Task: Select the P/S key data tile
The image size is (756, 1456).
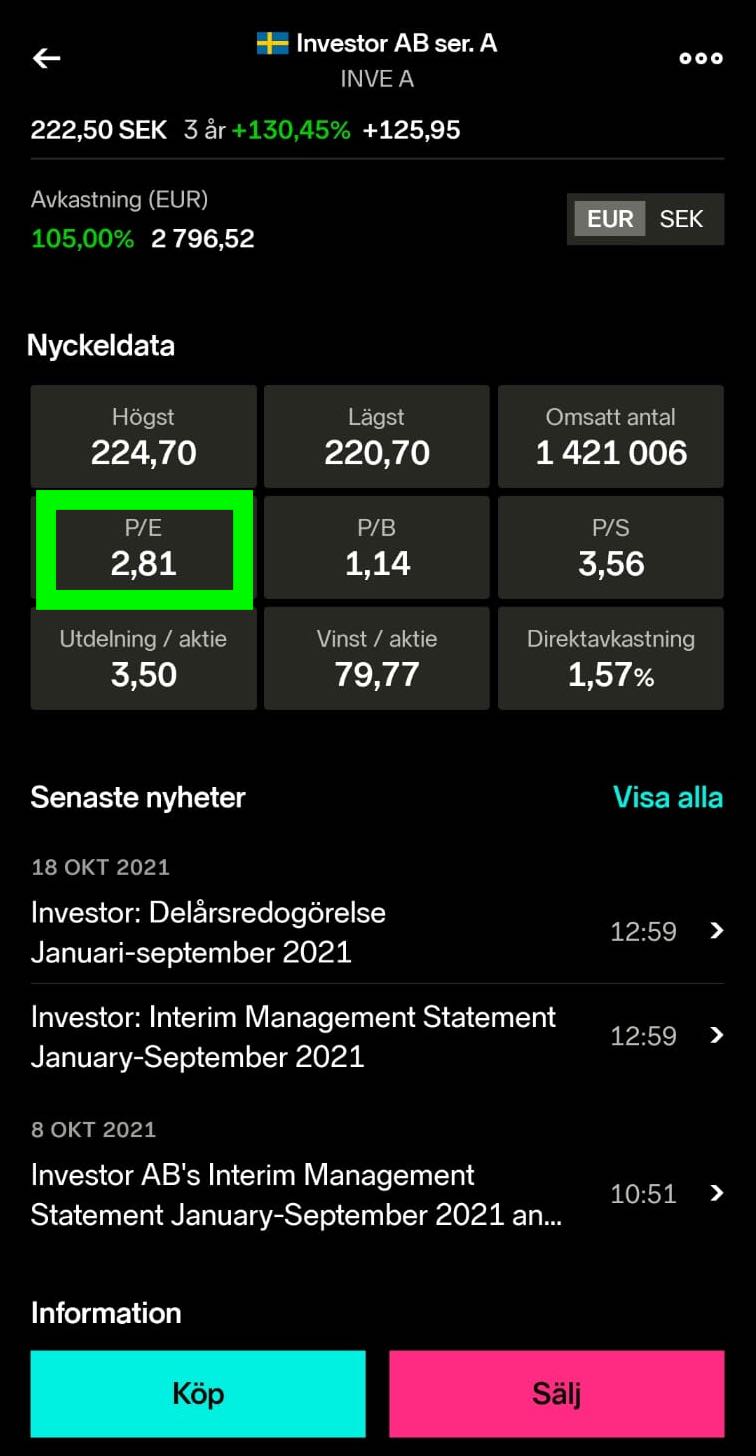Action: (x=610, y=548)
